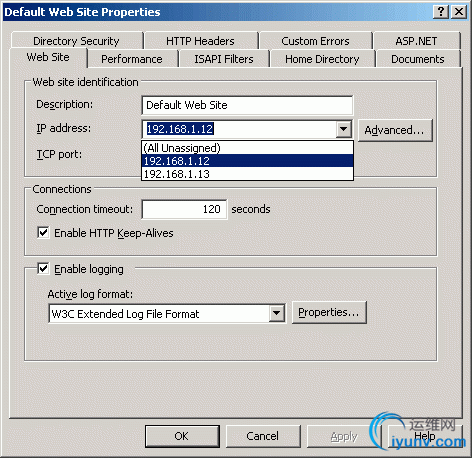Select 192.168.1.12 in the dropdown list
This screenshot has width=472, height=458.
pyautogui.click(x=247, y=161)
